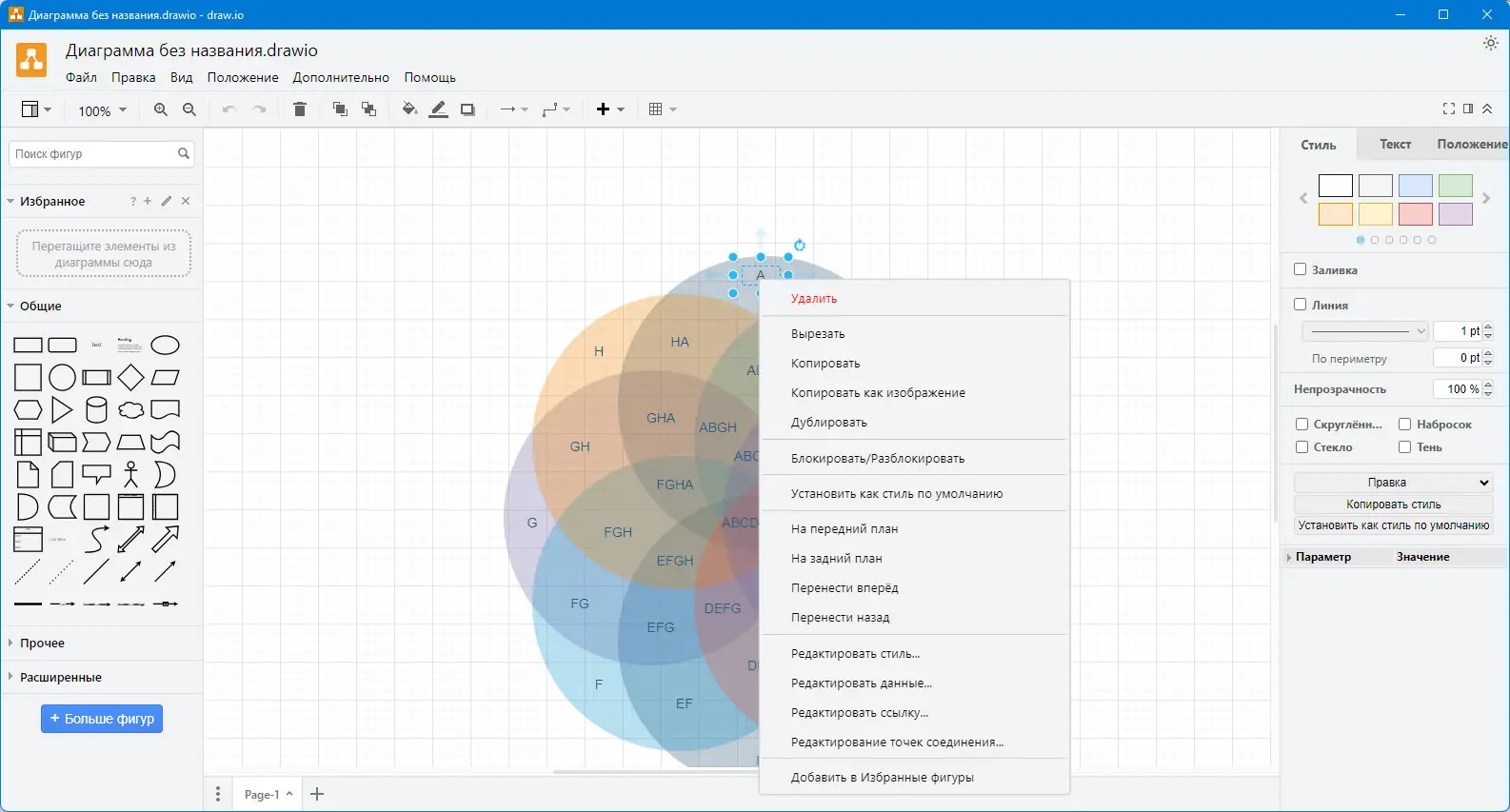Select the light green style swatch
The height and width of the screenshot is (812, 1510).
1456,186
